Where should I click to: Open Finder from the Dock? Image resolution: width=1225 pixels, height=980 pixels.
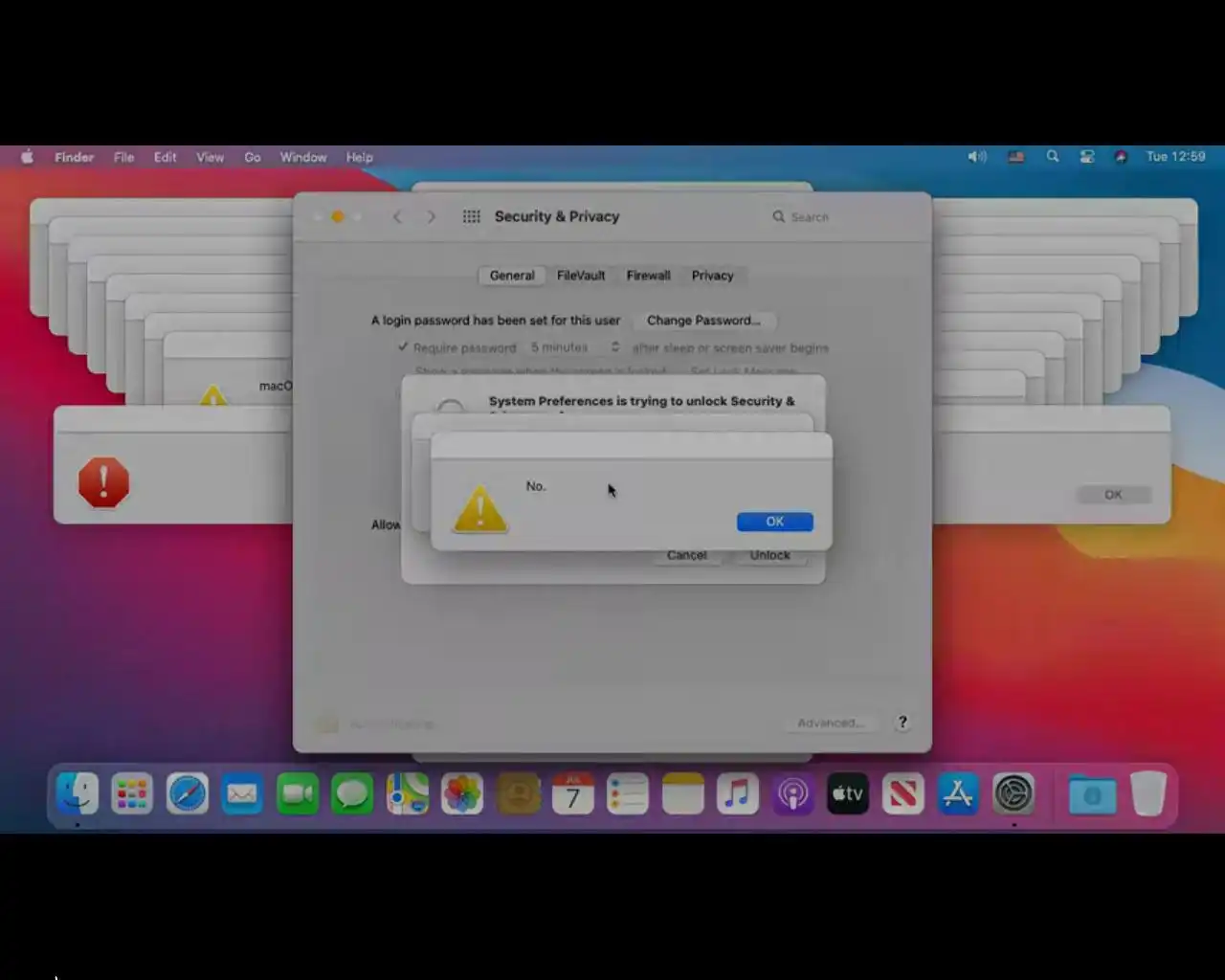[x=78, y=793]
